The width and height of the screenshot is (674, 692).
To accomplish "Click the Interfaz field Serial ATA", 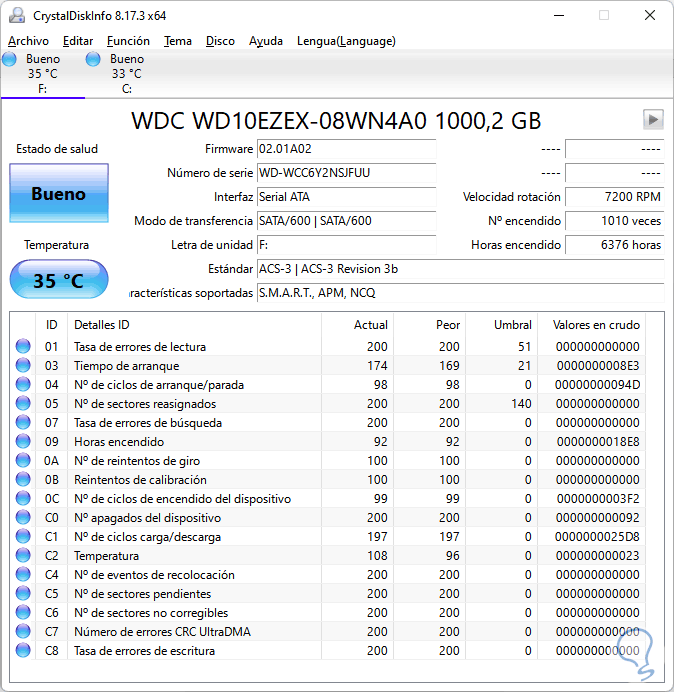I will pyautogui.click(x=346, y=197).
